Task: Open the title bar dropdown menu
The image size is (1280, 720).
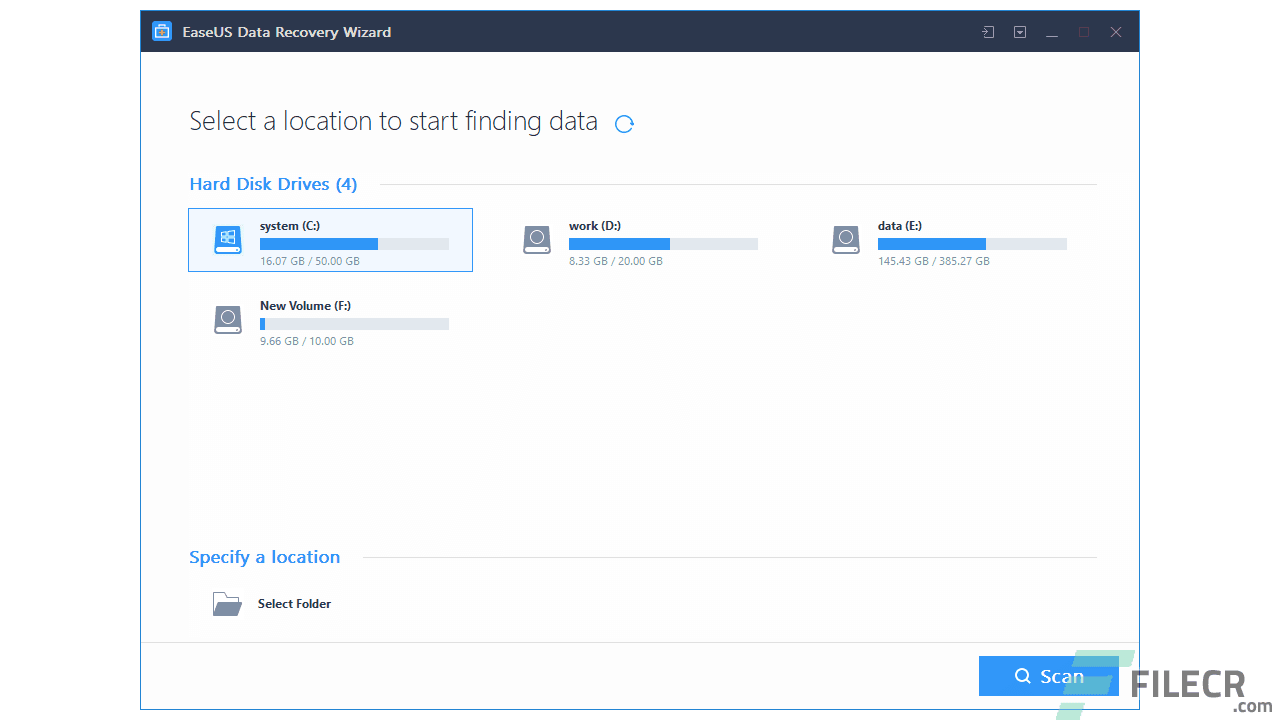Action: [1019, 31]
